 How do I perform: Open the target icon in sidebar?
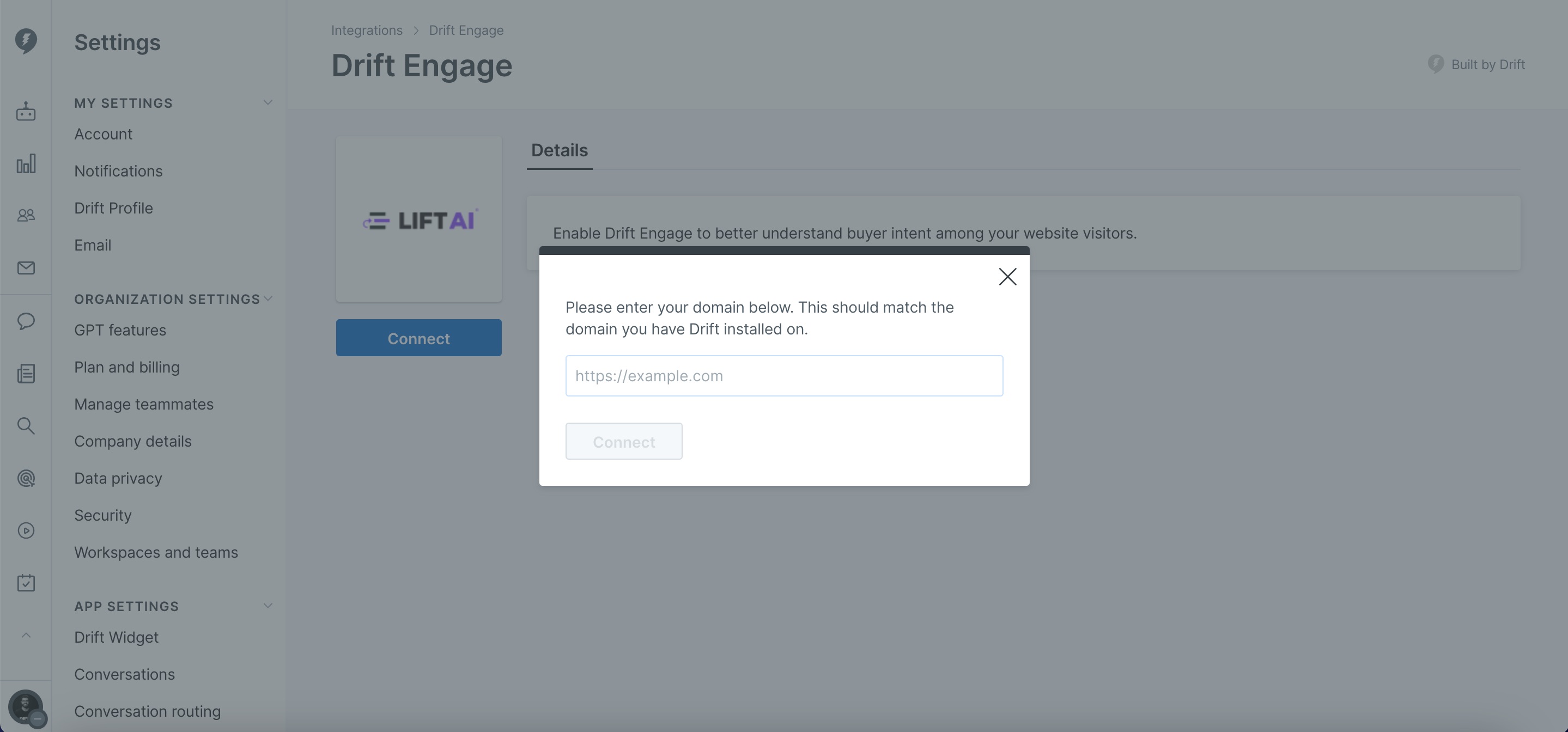26,478
